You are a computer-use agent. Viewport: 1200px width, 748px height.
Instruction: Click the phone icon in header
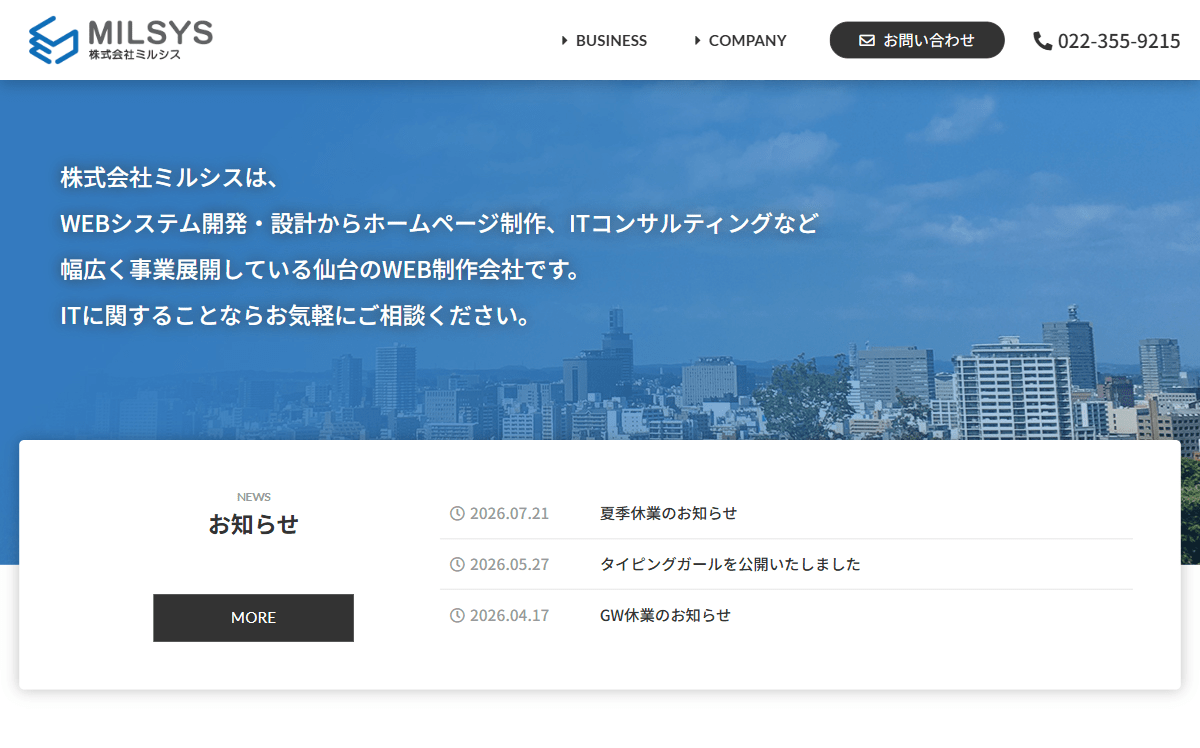click(x=1043, y=41)
